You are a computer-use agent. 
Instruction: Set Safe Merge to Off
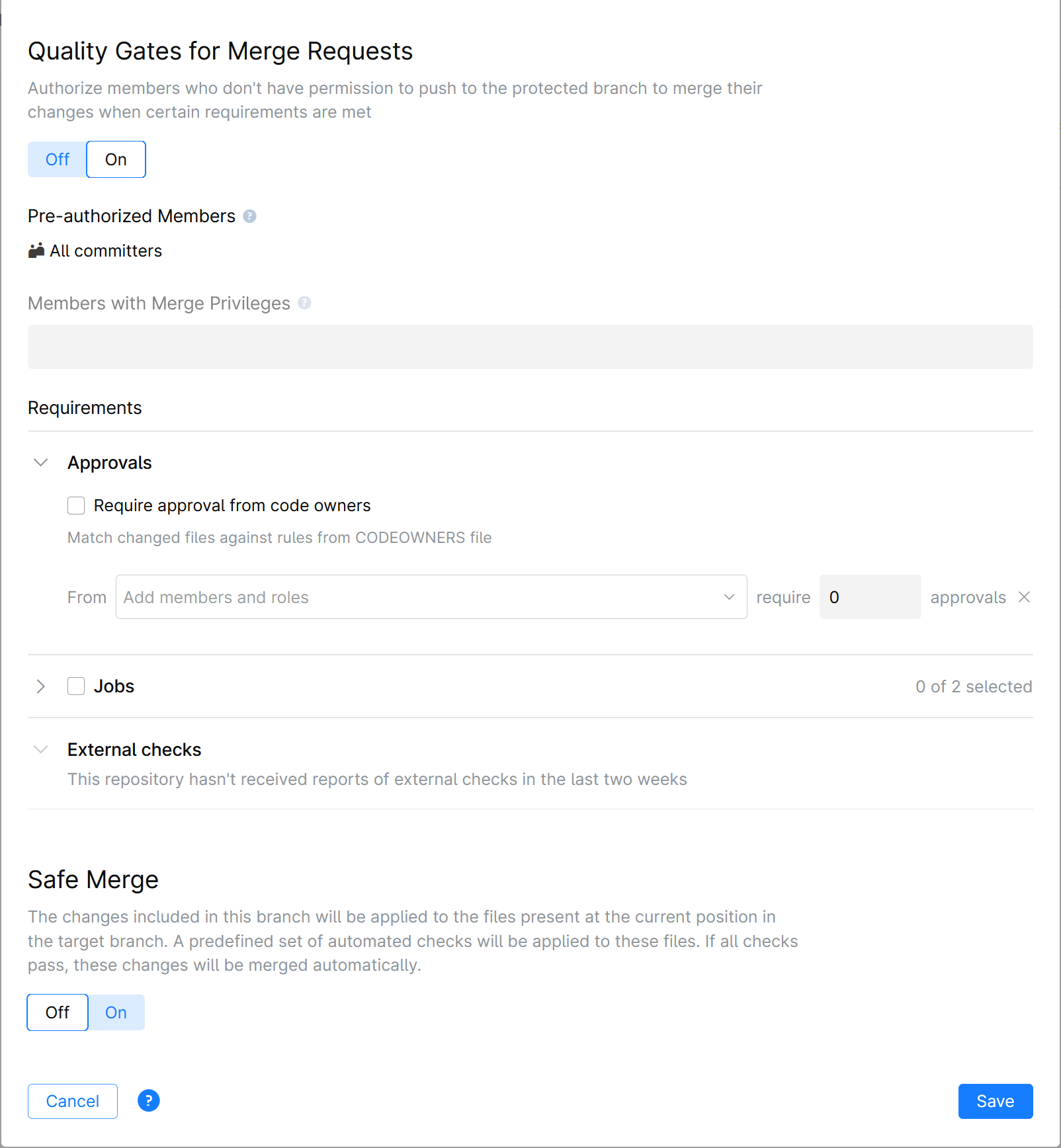click(58, 1012)
